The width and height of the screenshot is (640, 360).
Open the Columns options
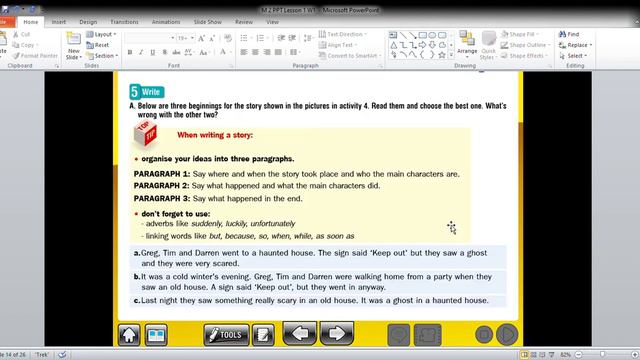(295, 52)
